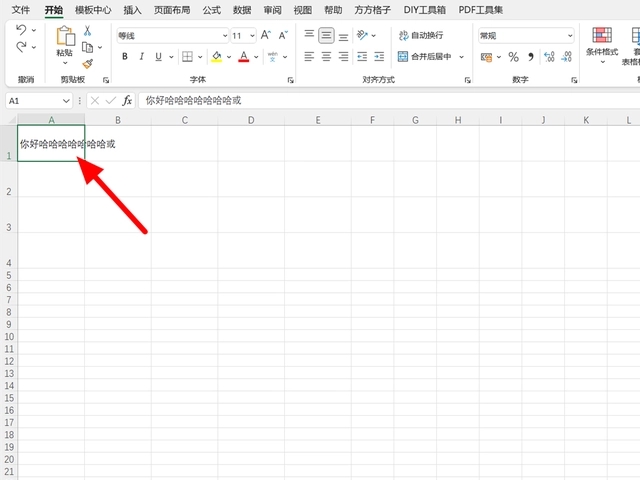This screenshot has width=640, height=480.
Task: Switch to 数据 tab
Action: click(x=242, y=10)
